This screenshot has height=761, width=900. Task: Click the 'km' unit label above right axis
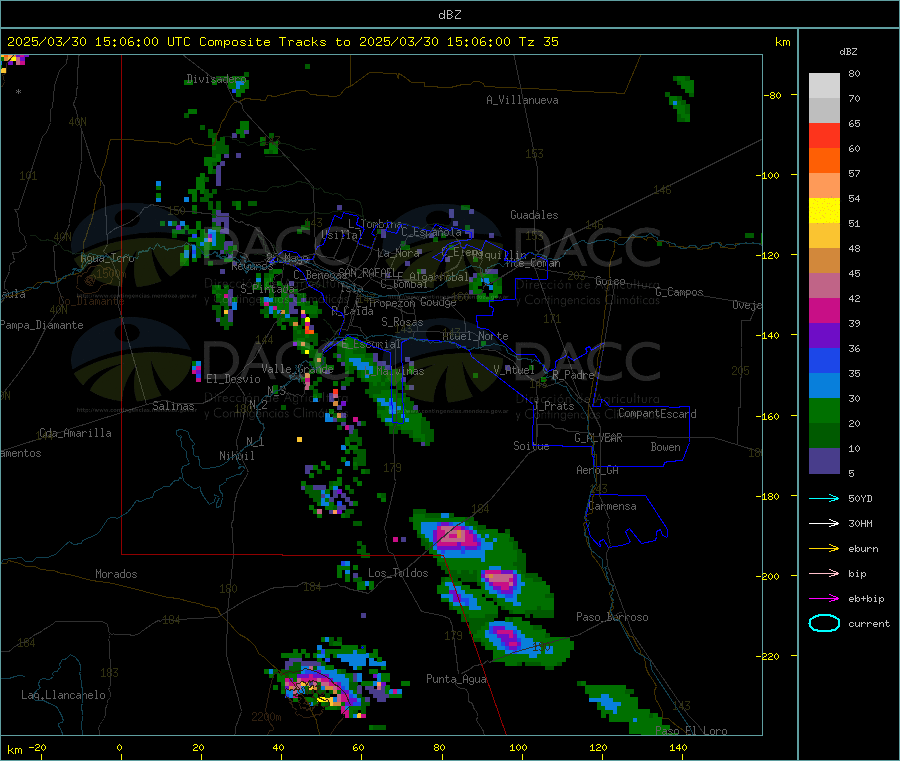point(782,42)
